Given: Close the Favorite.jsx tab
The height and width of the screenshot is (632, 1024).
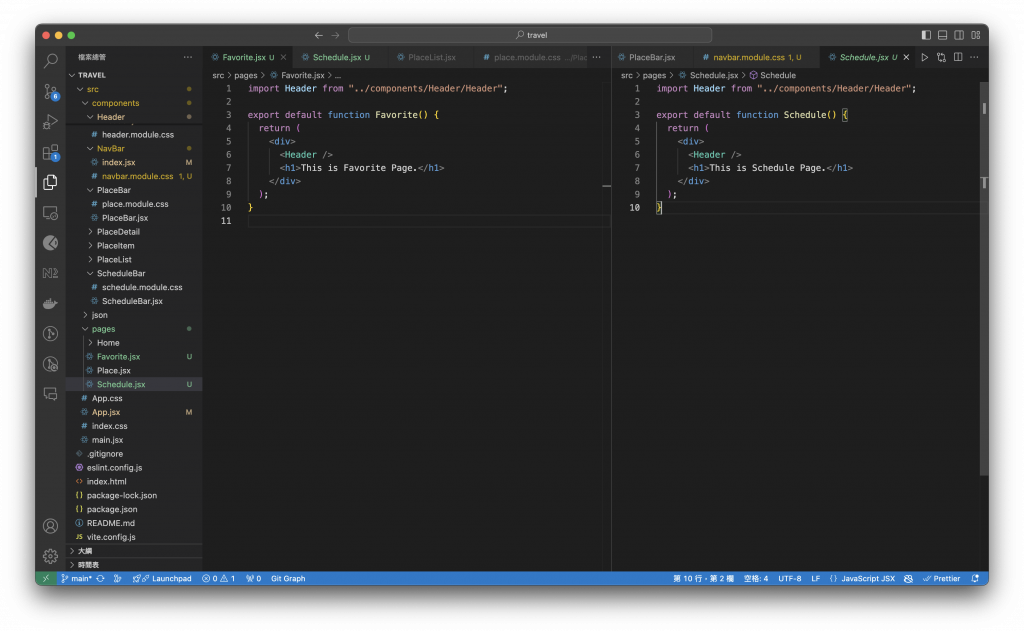Looking at the screenshot, I should (x=283, y=57).
